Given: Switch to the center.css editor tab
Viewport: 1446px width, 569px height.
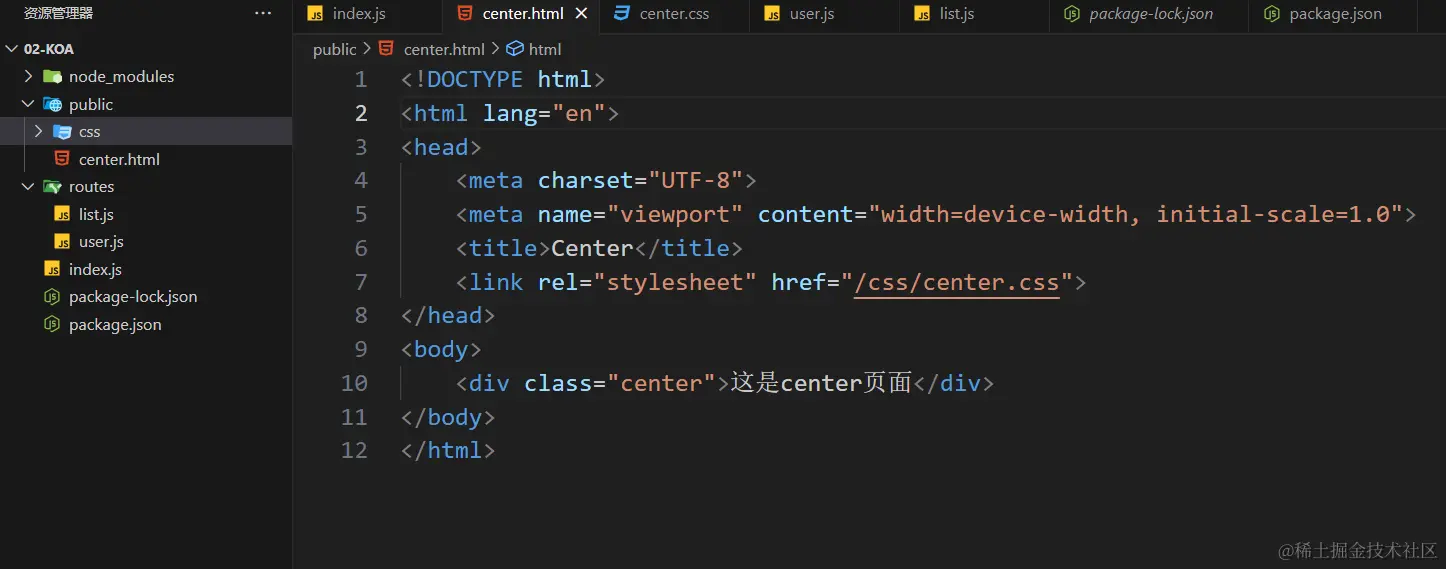Looking at the screenshot, I should pyautogui.click(x=673, y=14).
